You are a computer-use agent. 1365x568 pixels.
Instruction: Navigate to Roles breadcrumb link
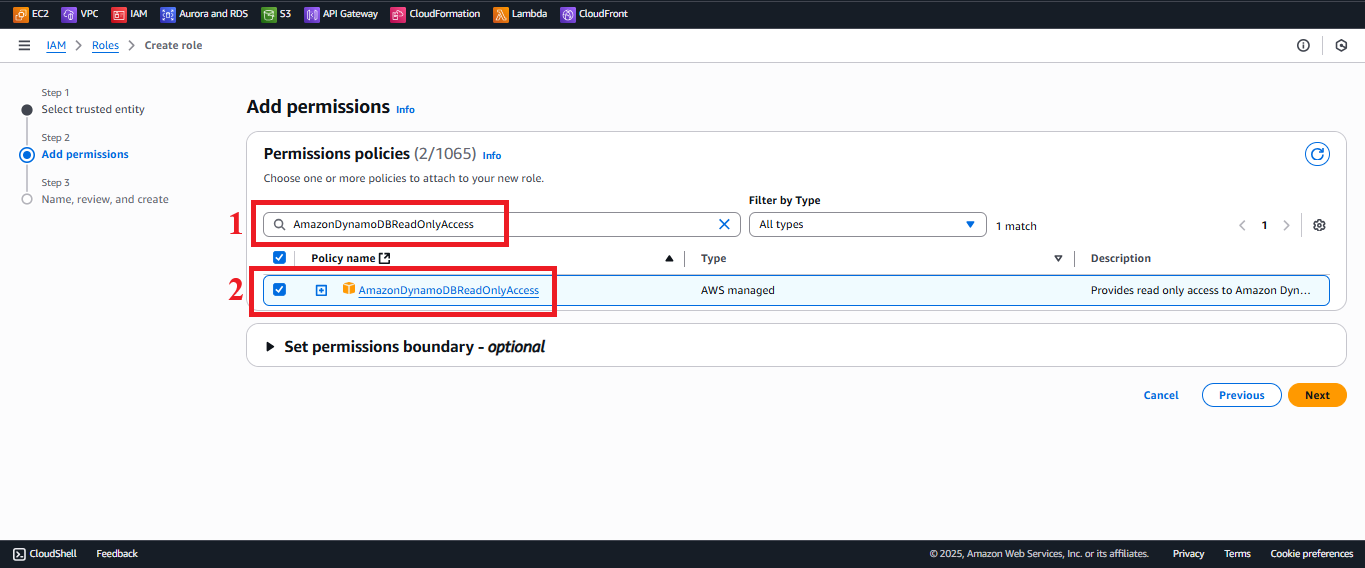point(105,45)
